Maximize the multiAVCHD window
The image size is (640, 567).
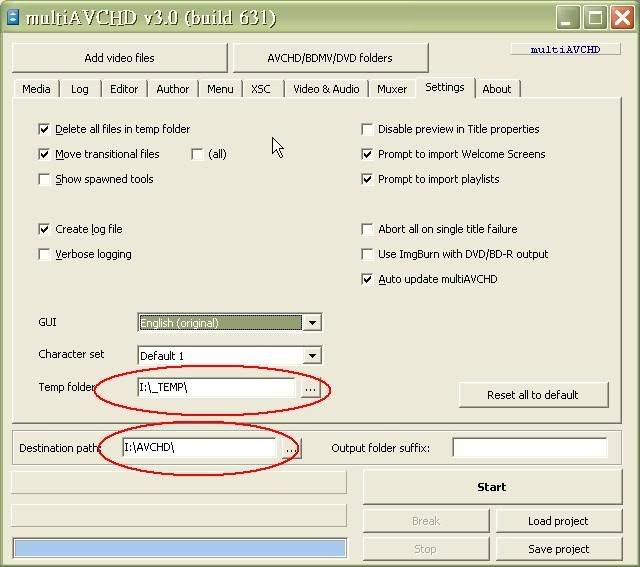[x=595, y=18]
